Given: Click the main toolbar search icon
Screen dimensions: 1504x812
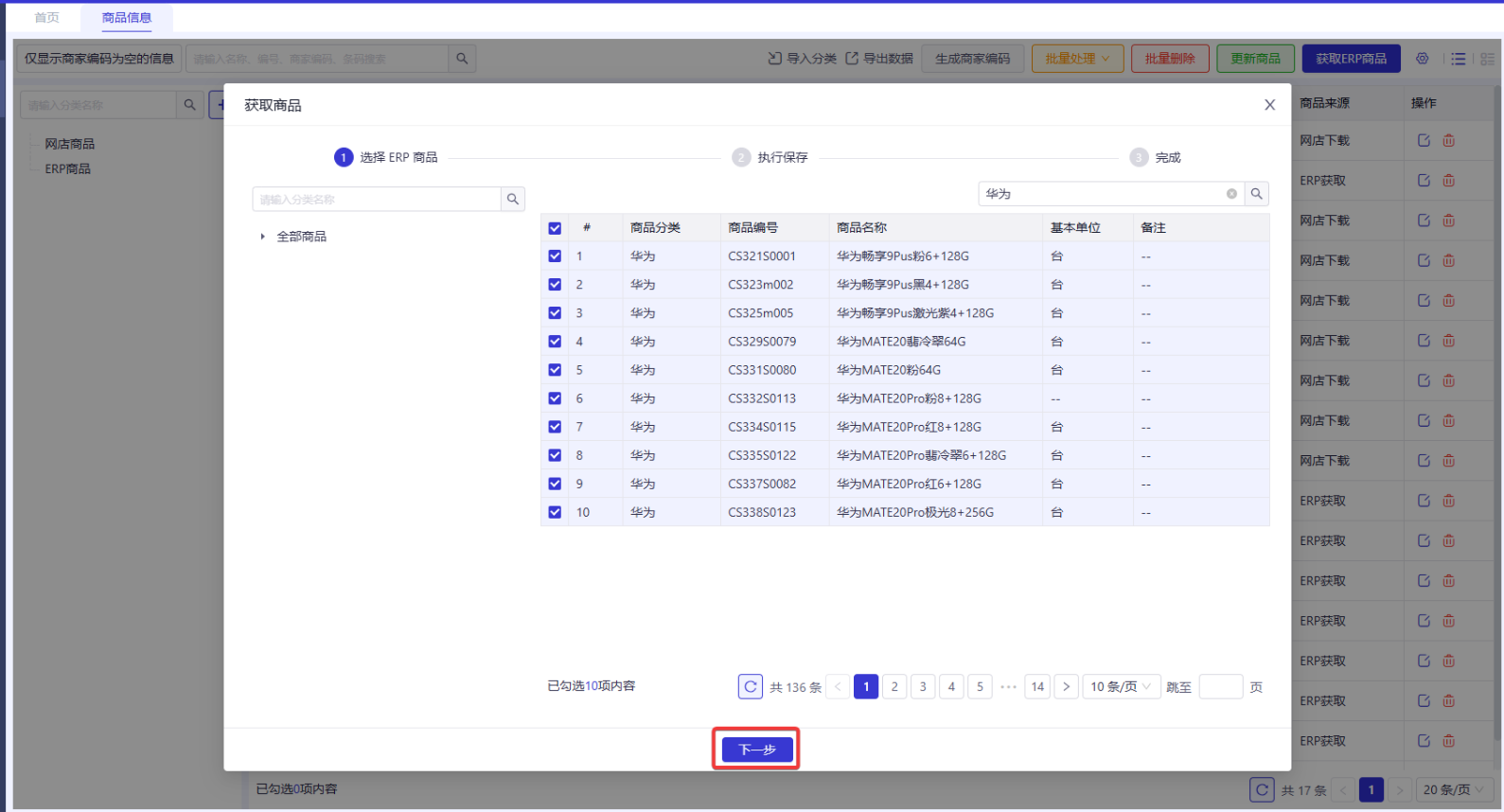Looking at the screenshot, I should pyautogui.click(x=462, y=59).
